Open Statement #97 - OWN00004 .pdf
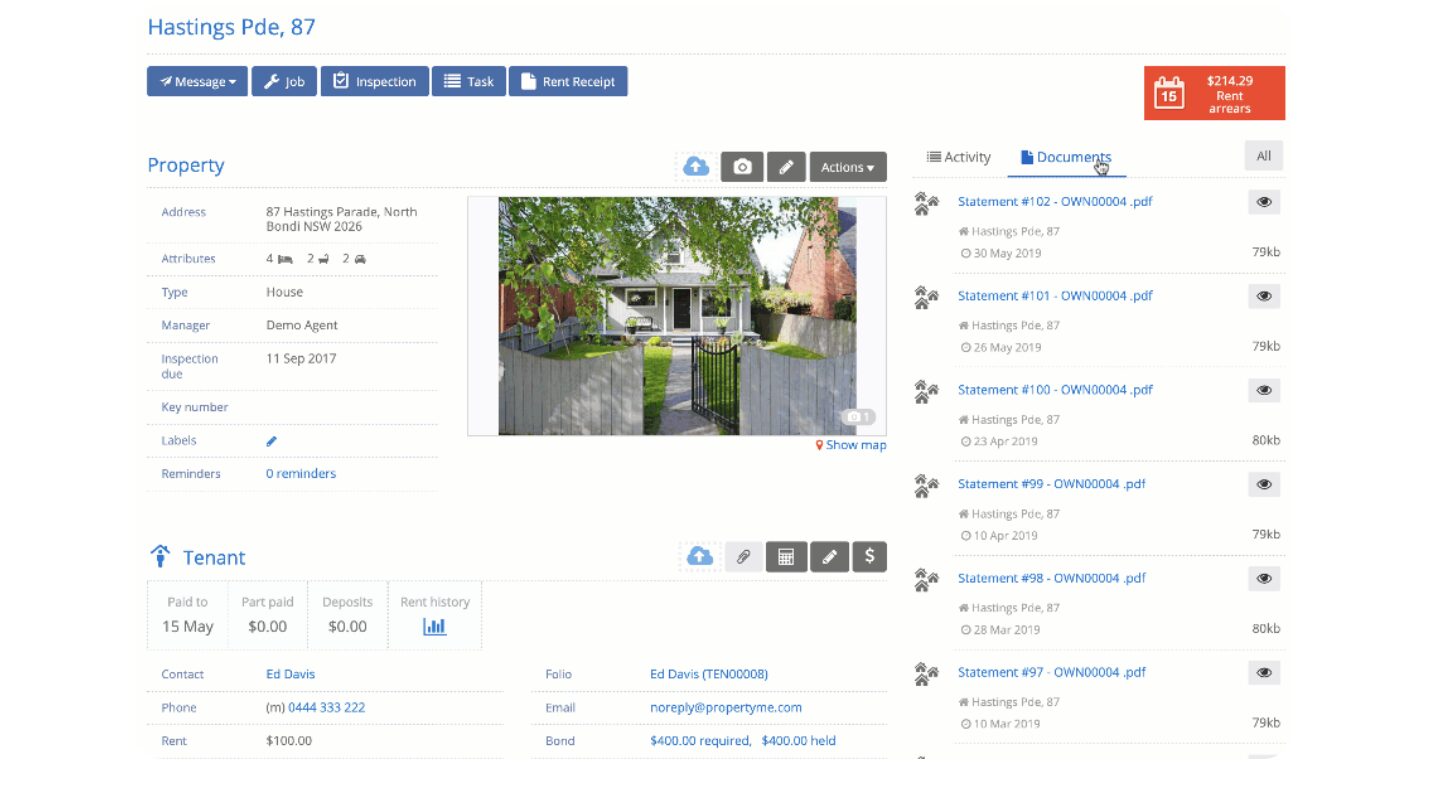 1052,671
